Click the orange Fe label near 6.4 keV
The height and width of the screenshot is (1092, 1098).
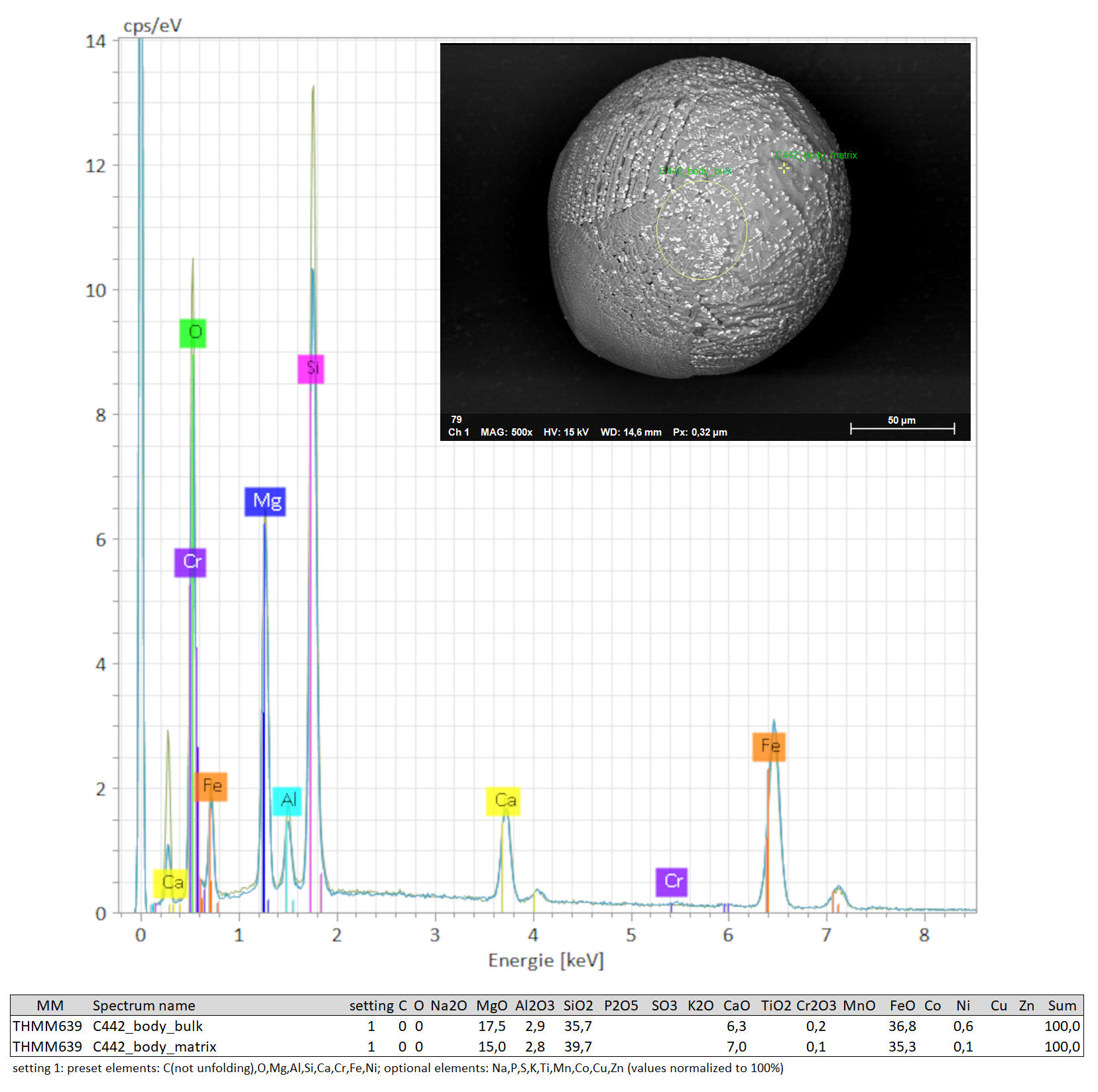click(769, 747)
